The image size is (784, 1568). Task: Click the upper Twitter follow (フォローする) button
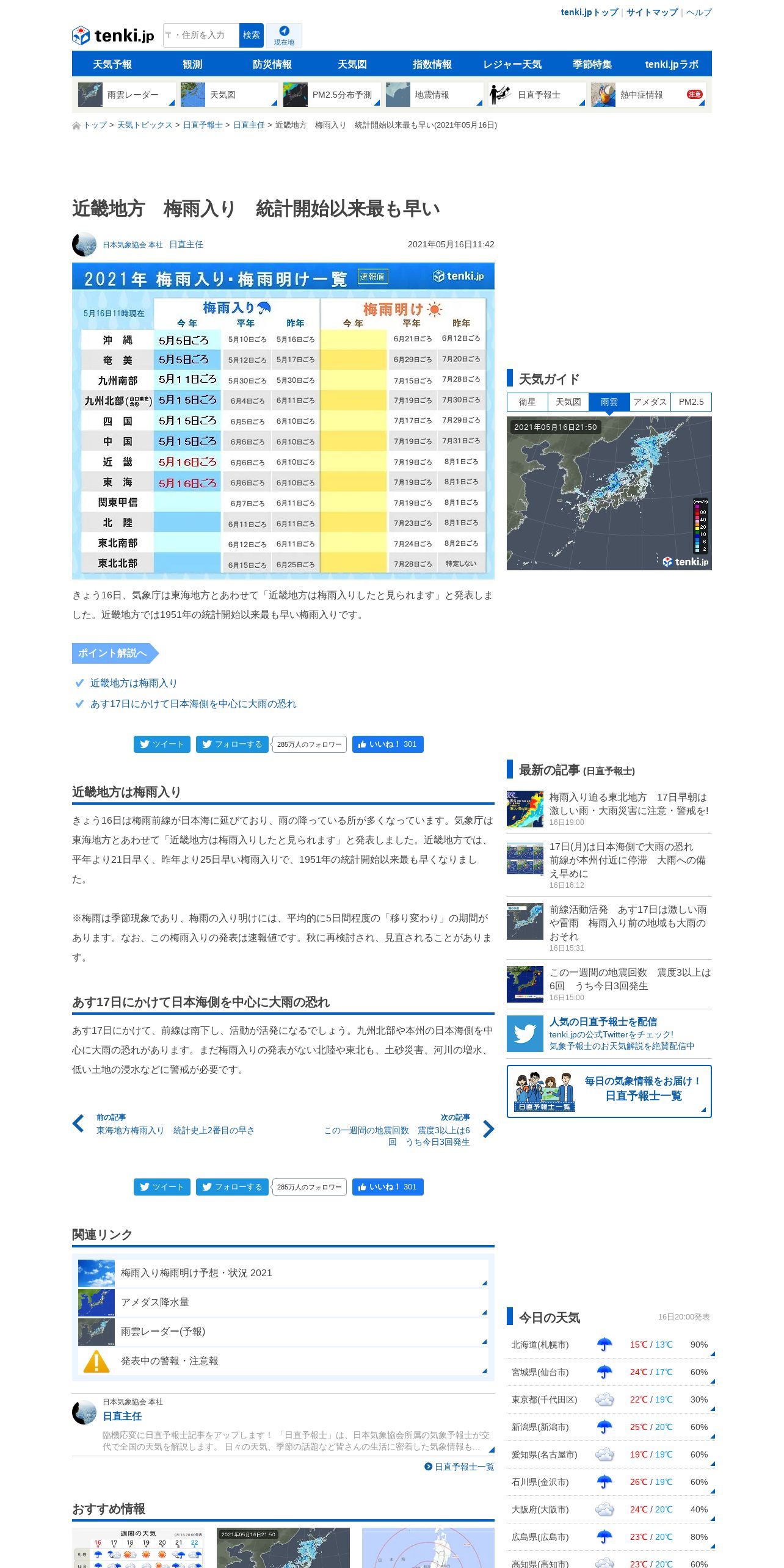click(232, 744)
